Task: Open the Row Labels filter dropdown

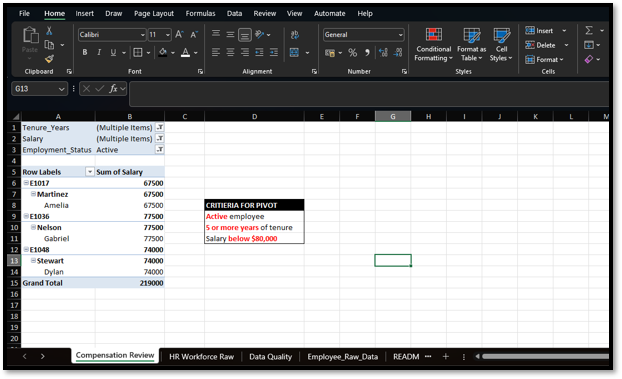Action: point(90,172)
